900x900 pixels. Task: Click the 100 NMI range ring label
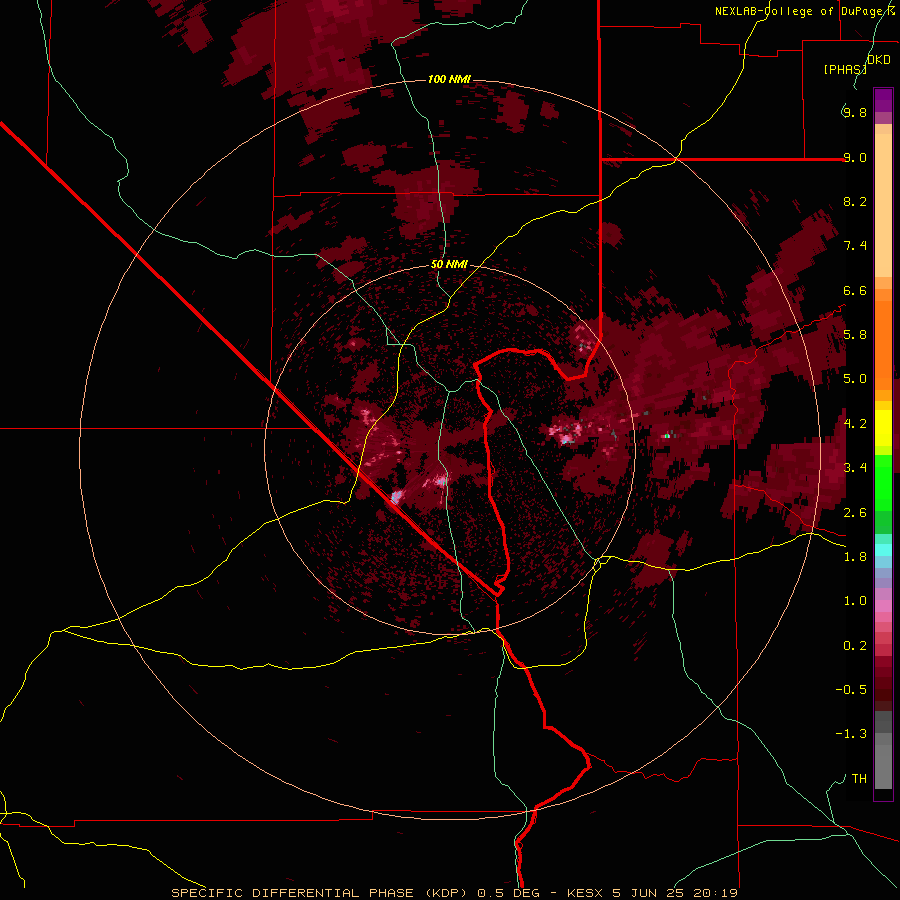tap(449, 79)
